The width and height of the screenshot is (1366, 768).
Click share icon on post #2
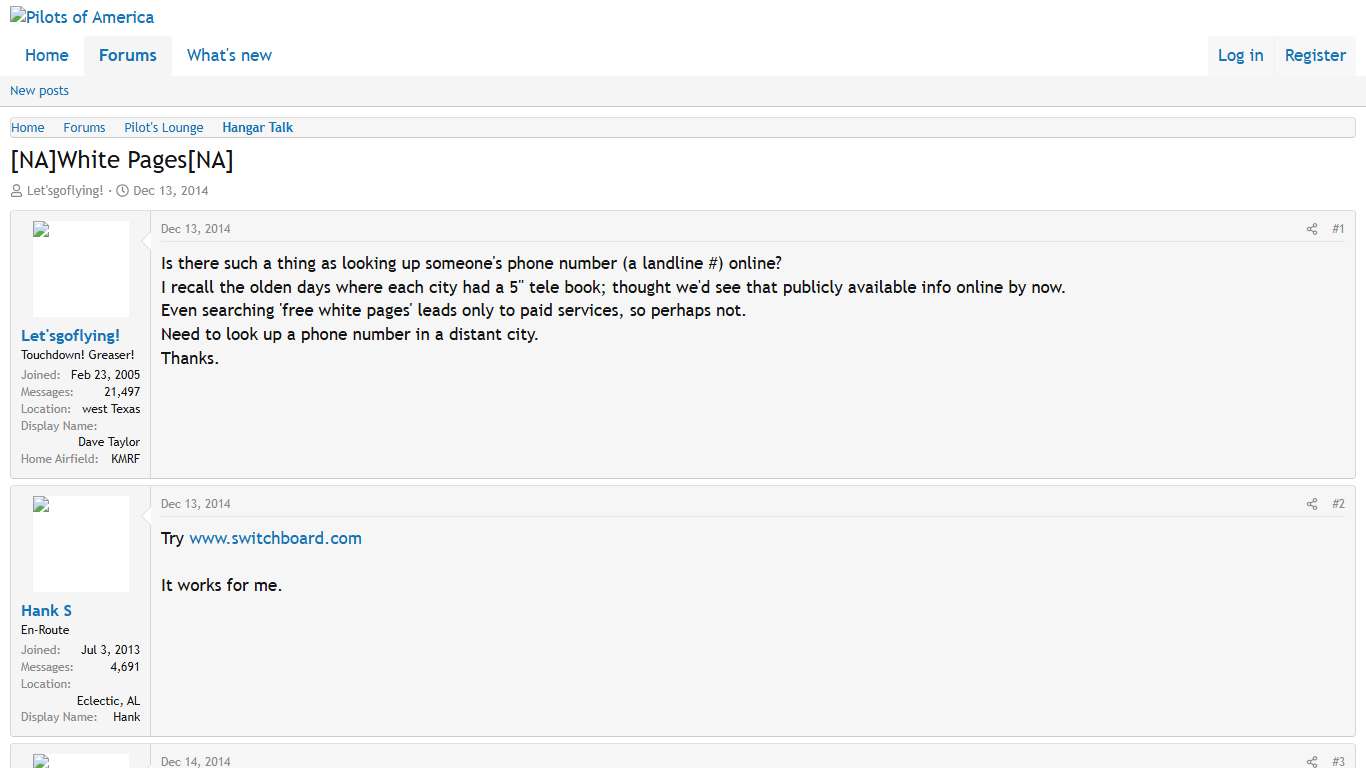(x=1312, y=504)
